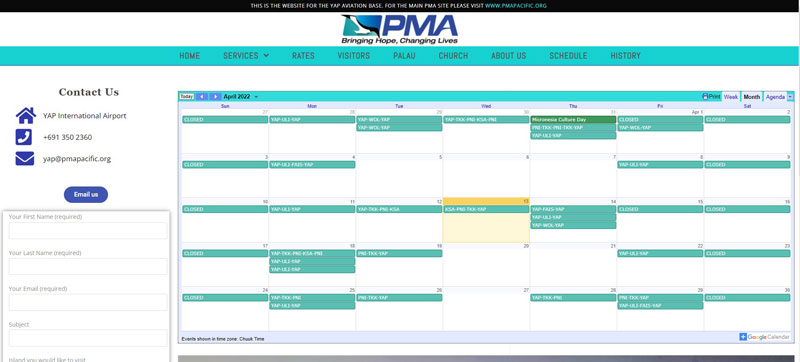Screen dimensions: 800x362
Task: Open Google Calendar plus icon
Action: point(743,337)
